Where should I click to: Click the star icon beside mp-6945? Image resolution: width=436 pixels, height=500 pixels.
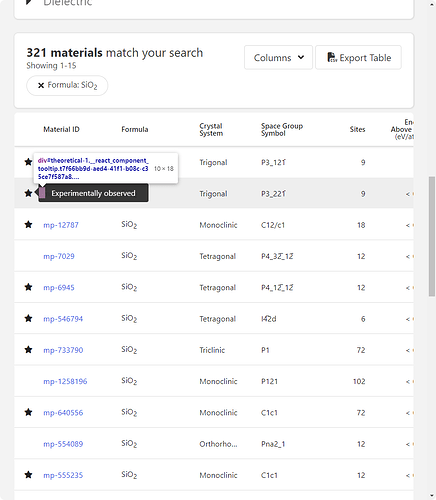28,287
